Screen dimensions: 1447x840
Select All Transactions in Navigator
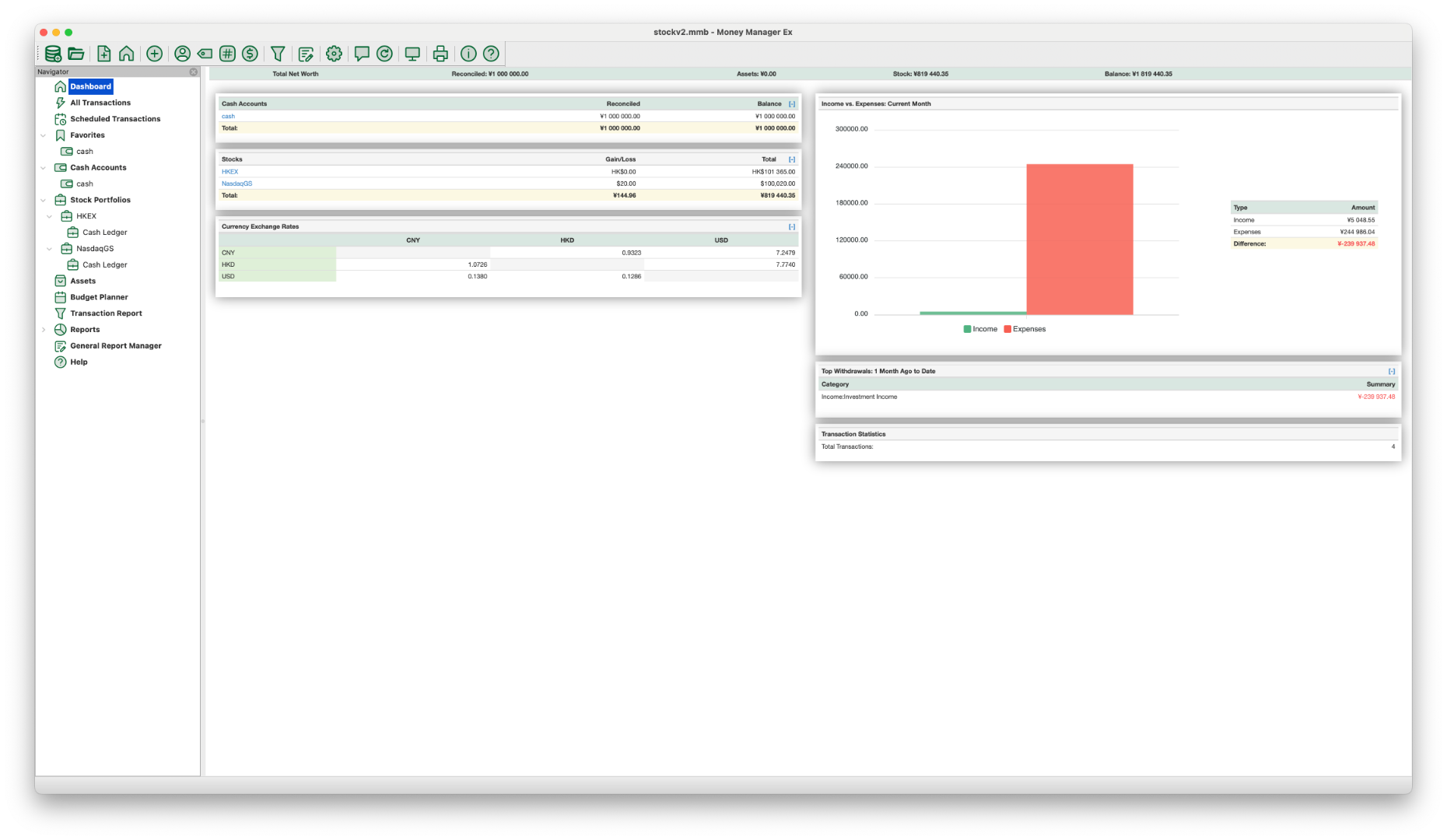tap(100, 103)
